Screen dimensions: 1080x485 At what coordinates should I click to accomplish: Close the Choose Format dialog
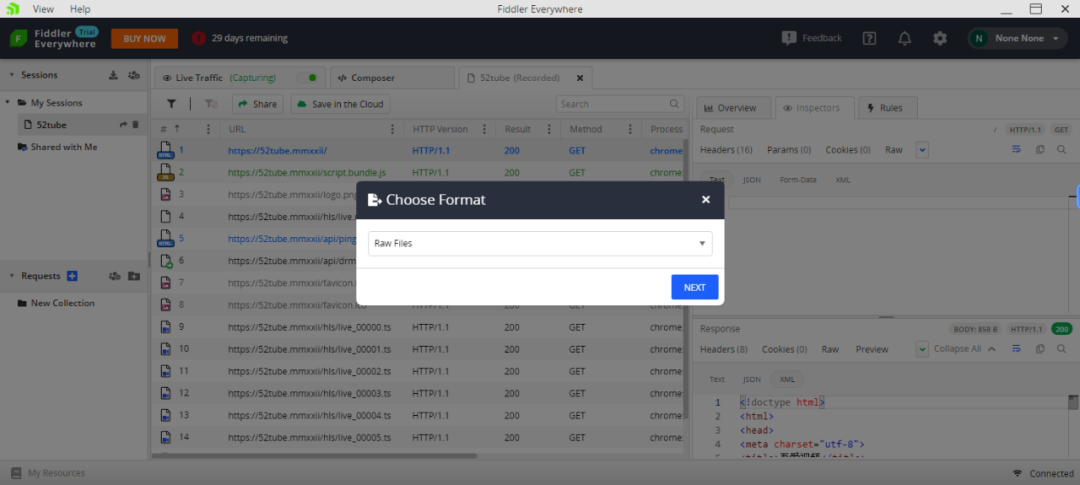point(705,200)
